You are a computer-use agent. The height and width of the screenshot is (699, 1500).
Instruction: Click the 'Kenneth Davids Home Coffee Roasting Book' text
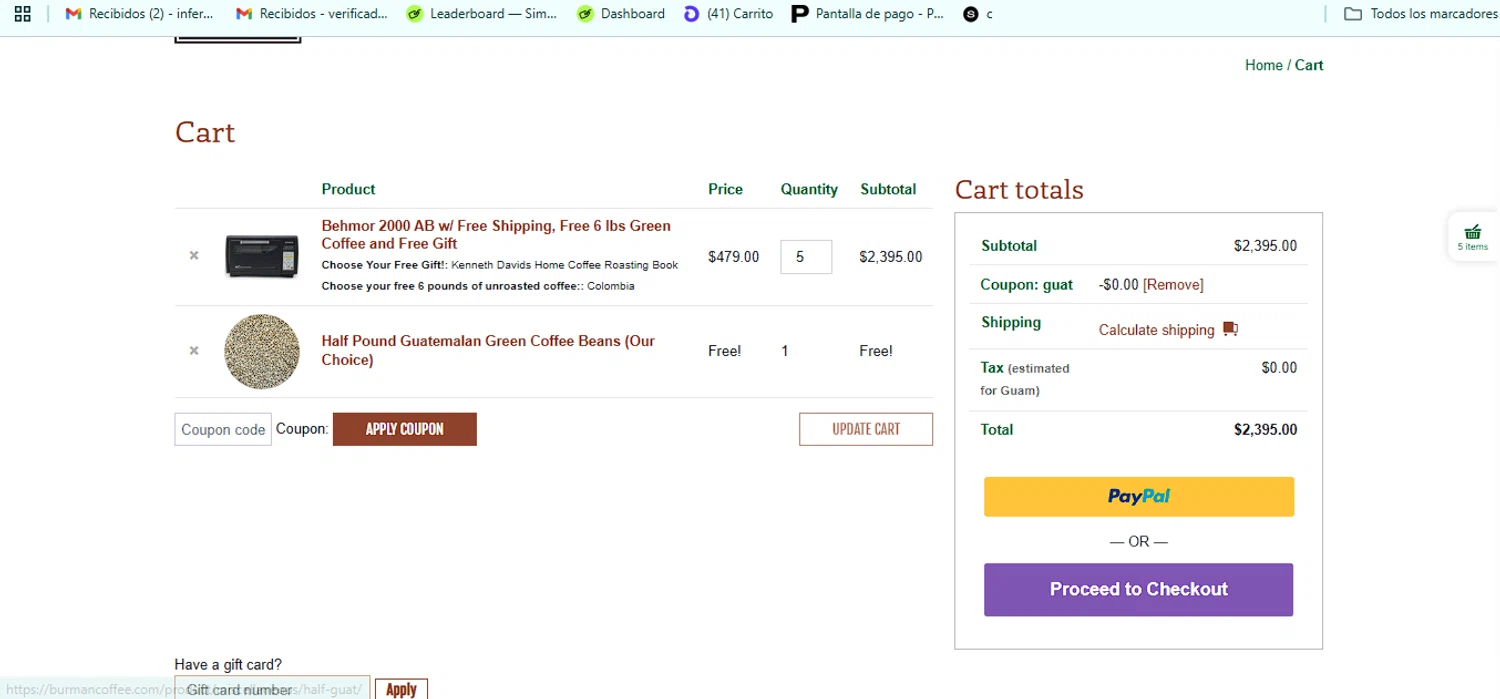565,265
